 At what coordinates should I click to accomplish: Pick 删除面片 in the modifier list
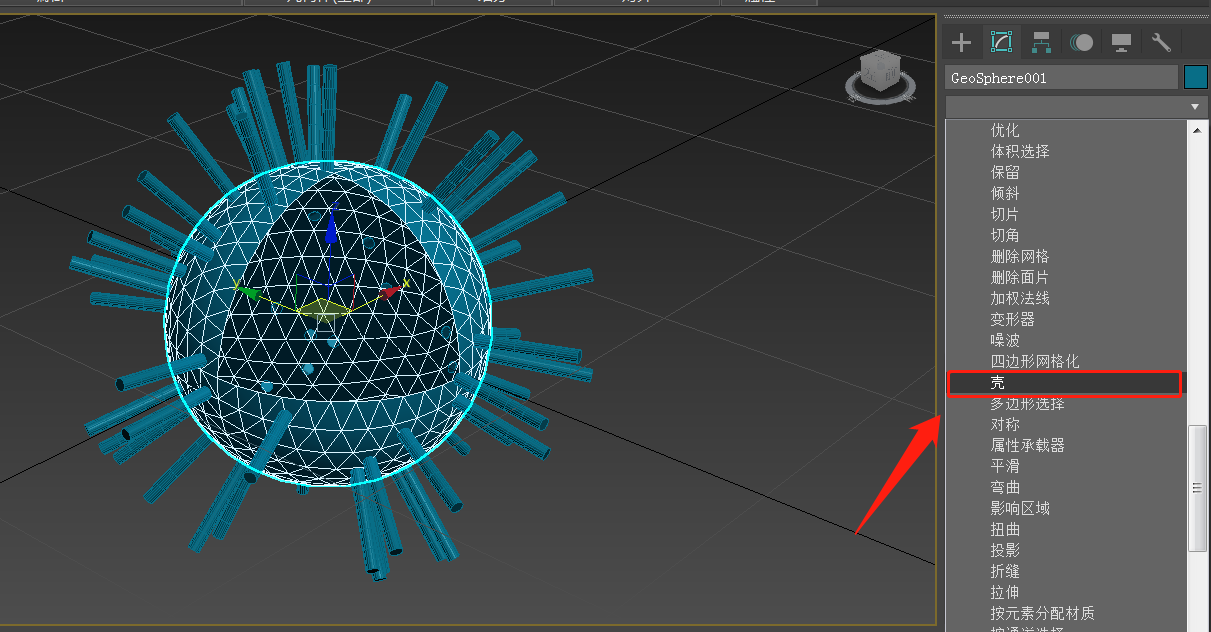tap(1020, 277)
